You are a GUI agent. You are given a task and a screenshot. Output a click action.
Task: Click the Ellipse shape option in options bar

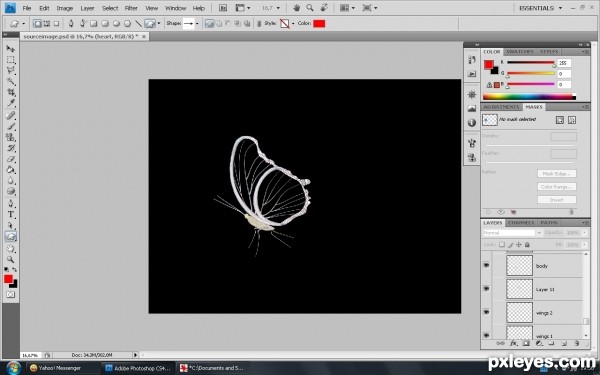tap(116, 24)
